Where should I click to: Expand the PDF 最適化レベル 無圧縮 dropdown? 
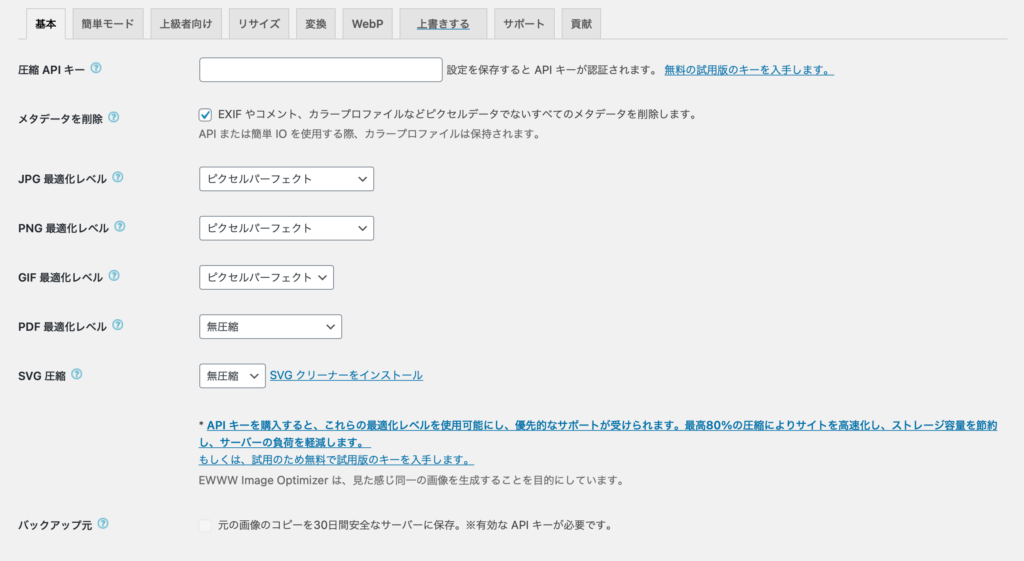click(x=270, y=327)
